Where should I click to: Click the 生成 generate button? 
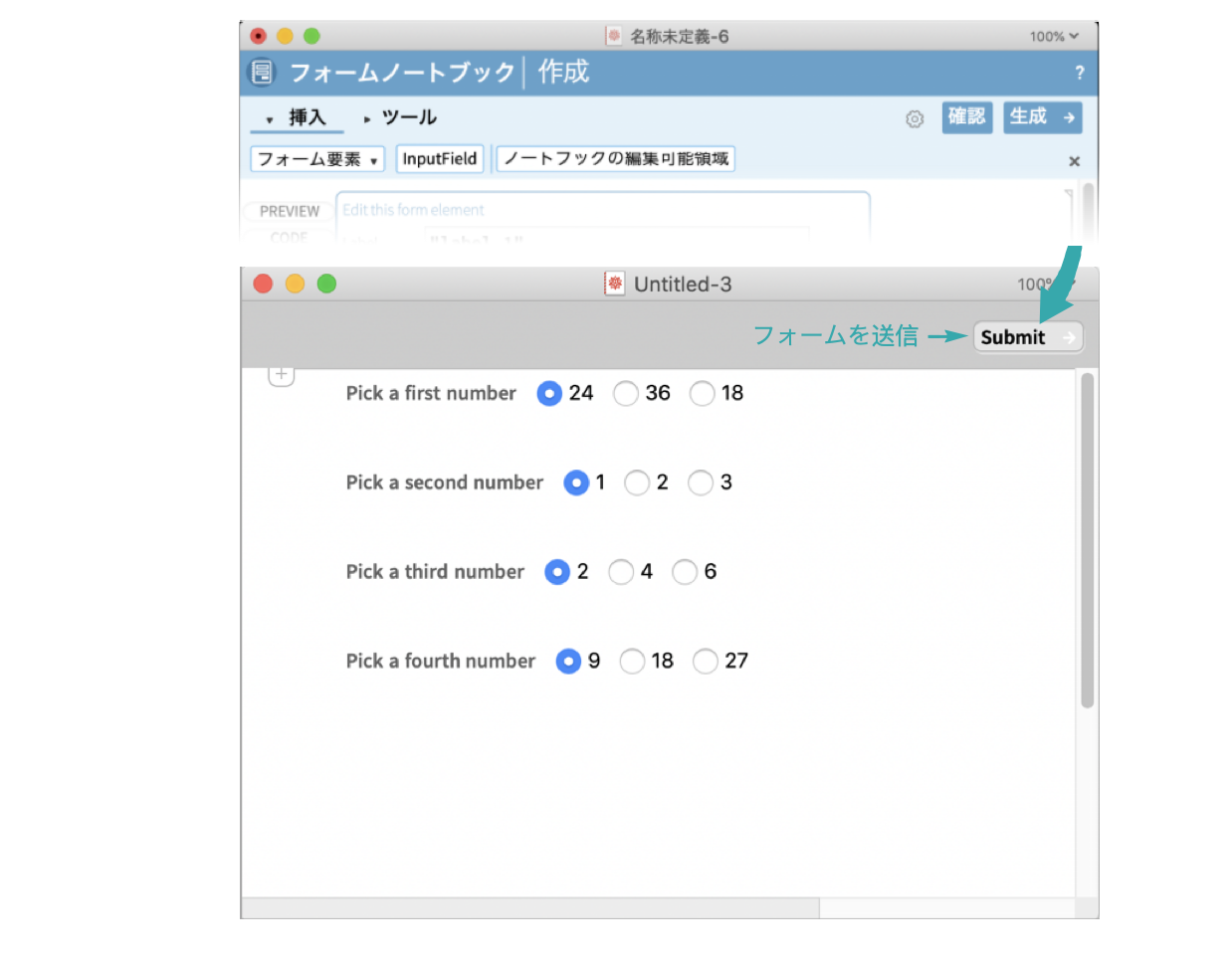click(x=1041, y=117)
